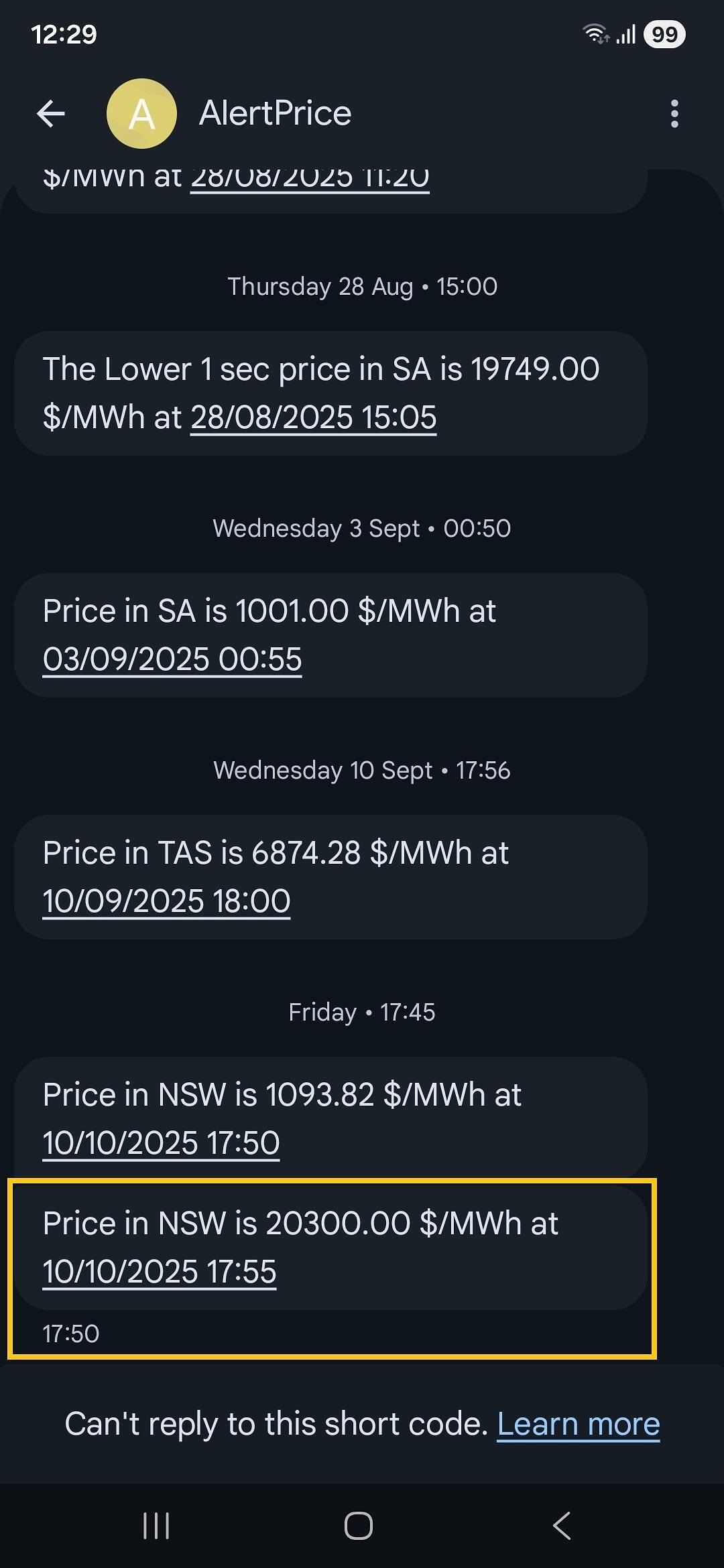Tap the back arrow in header
Screen dimensions: 724x1568
click(51, 114)
